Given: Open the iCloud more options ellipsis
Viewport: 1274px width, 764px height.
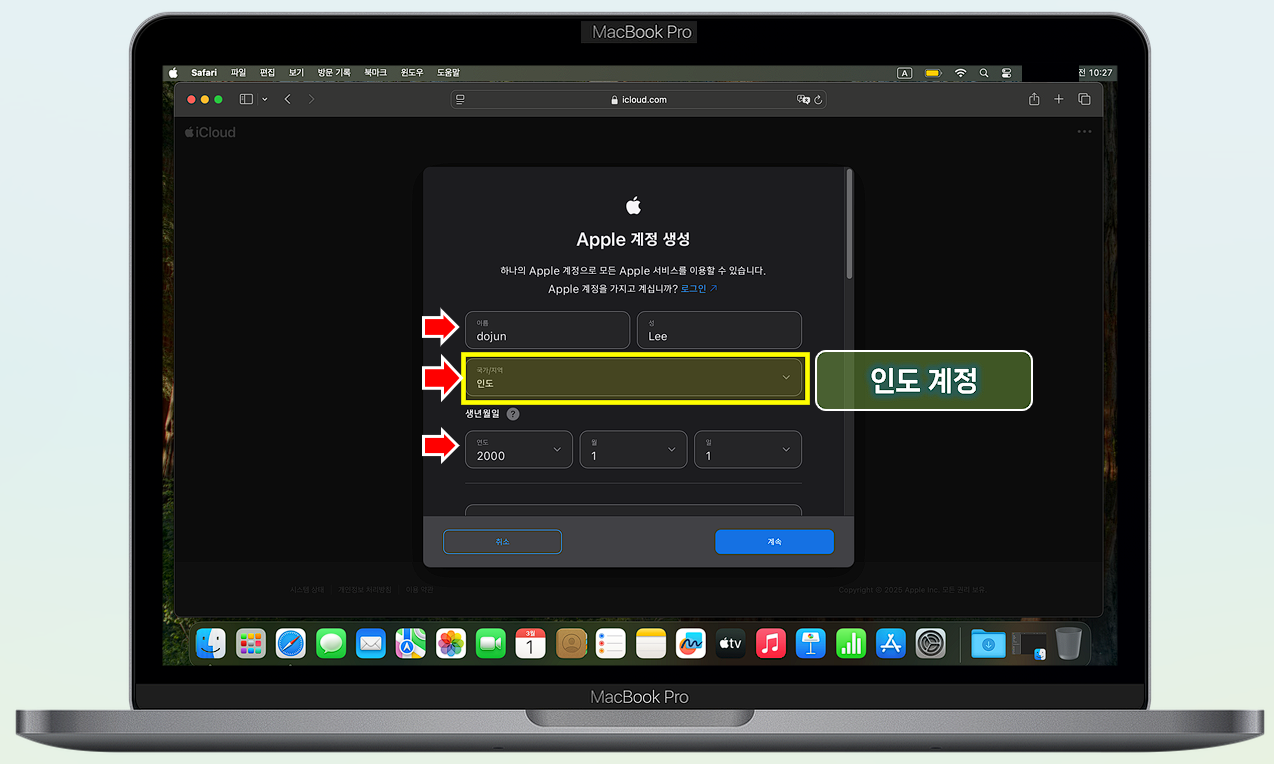Looking at the screenshot, I should click(x=1084, y=132).
